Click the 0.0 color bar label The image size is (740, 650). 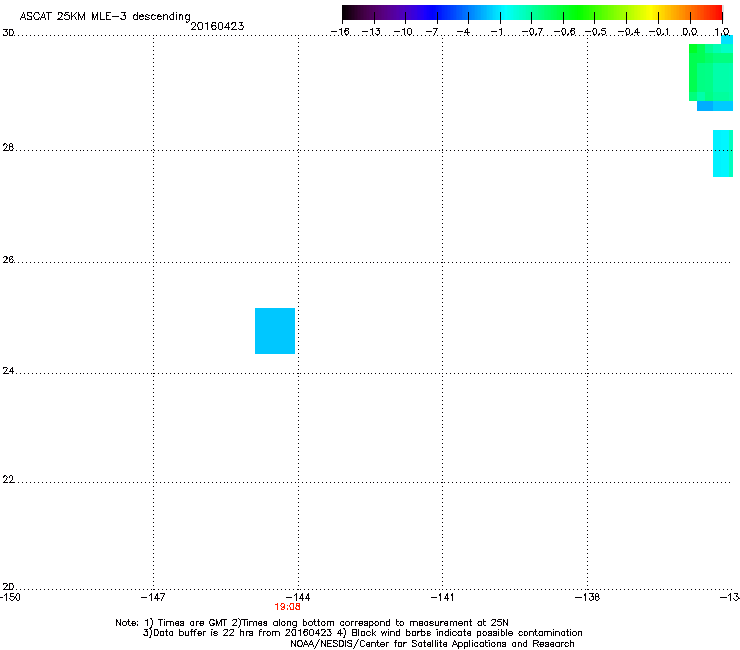pyautogui.click(x=690, y=32)
